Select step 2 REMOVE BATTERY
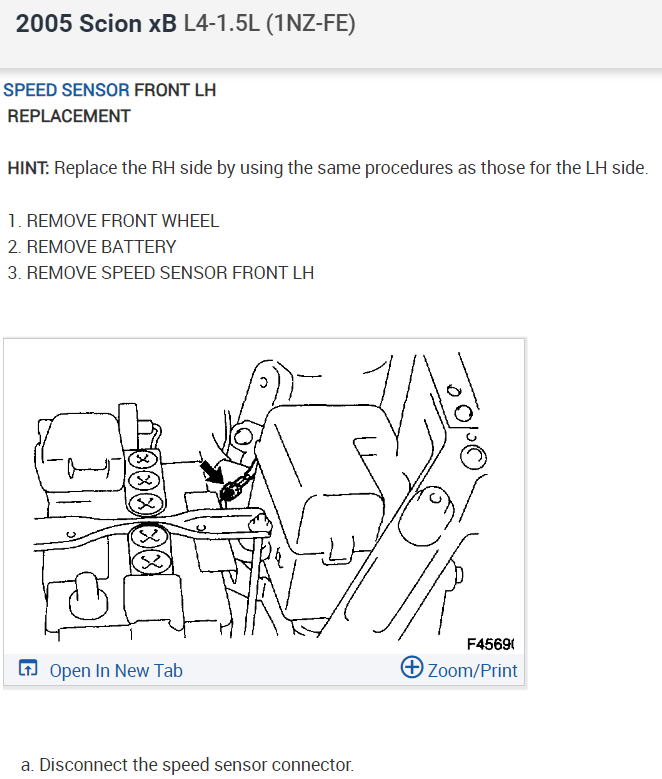The height and width of the screenshot is (779, 662). [x=92, y=247]
